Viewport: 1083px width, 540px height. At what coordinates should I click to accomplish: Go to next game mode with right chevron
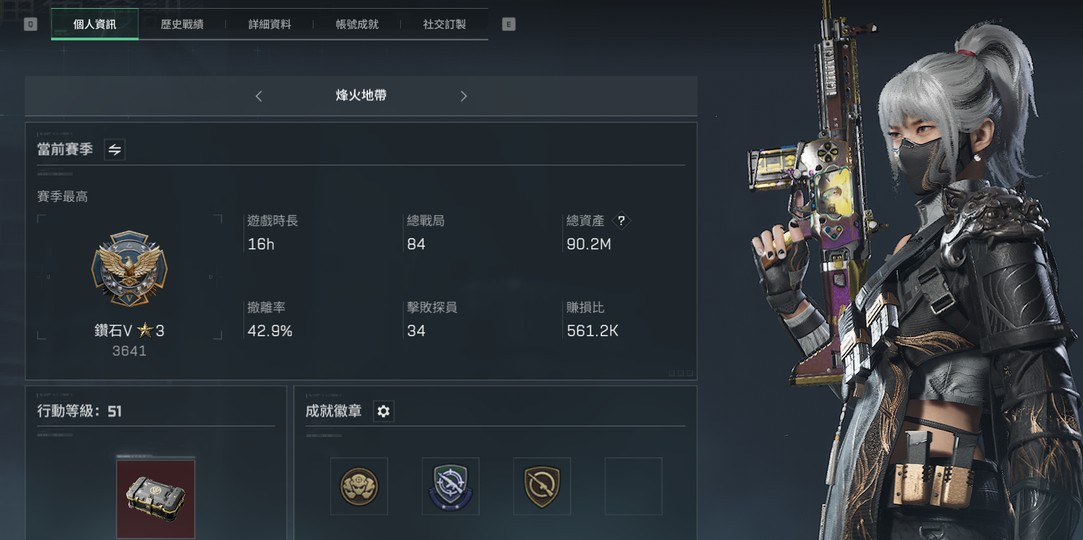(x=463, y=96)
